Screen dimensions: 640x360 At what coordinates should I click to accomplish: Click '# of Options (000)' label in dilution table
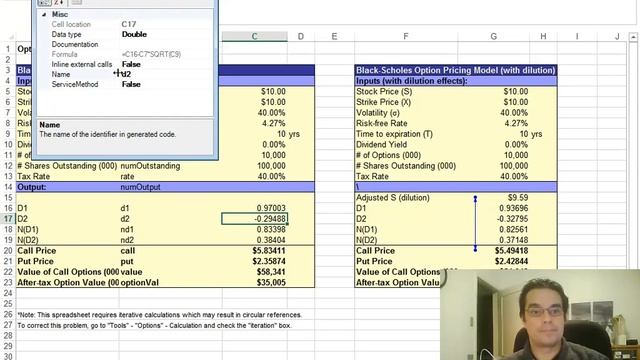[388, 155]
